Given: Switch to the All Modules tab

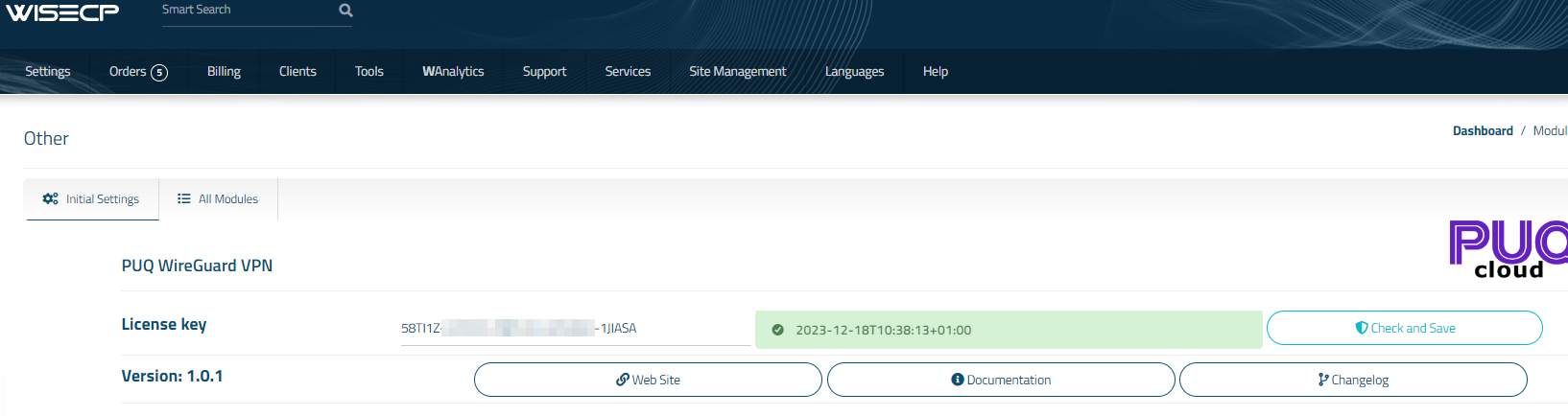Looking at the screenshot, I should (x=219, y=198).
